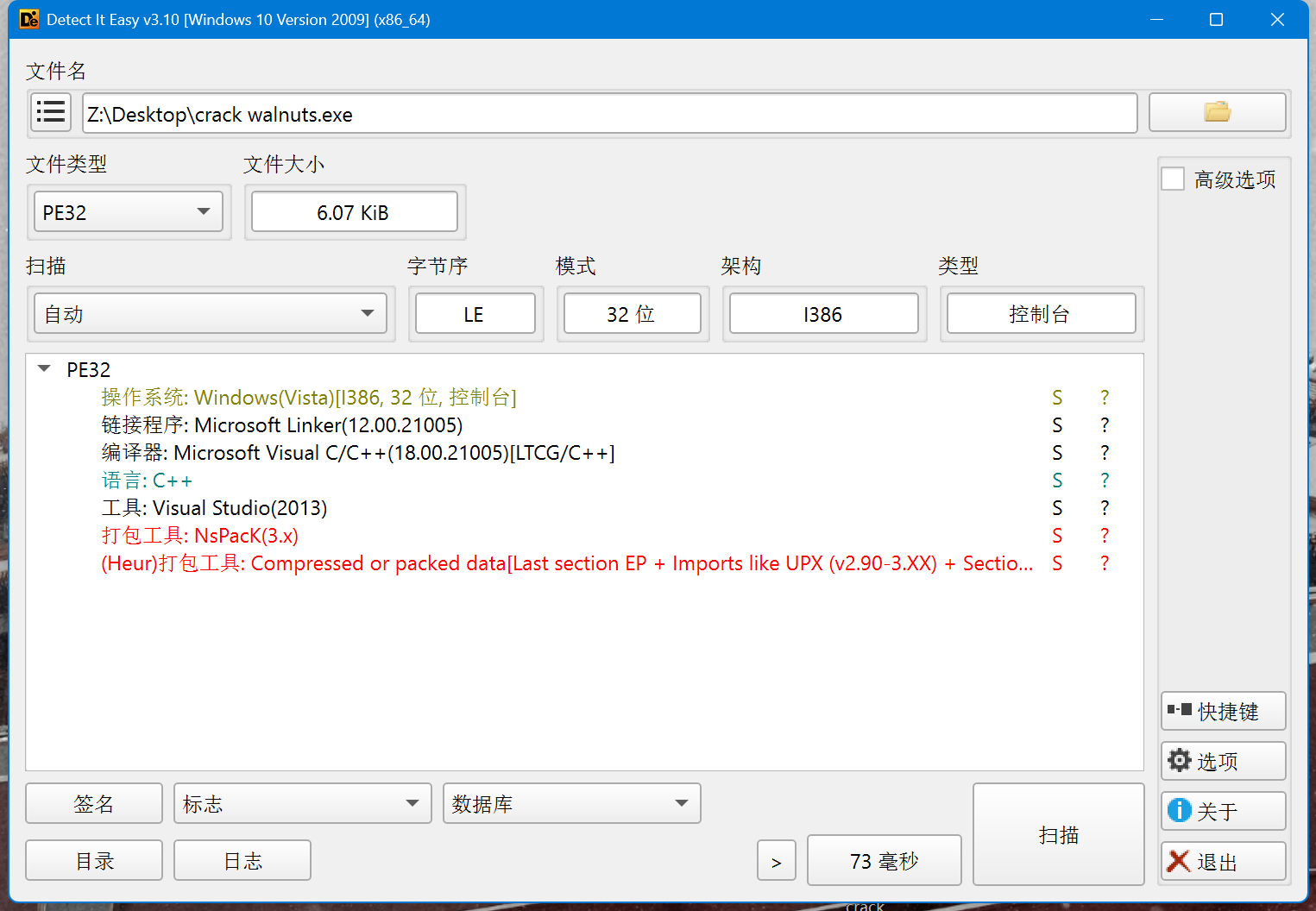Click S in the NsPacK(3.x) row
This screenshot has height=911, width=1316.
click(1057, 536)
